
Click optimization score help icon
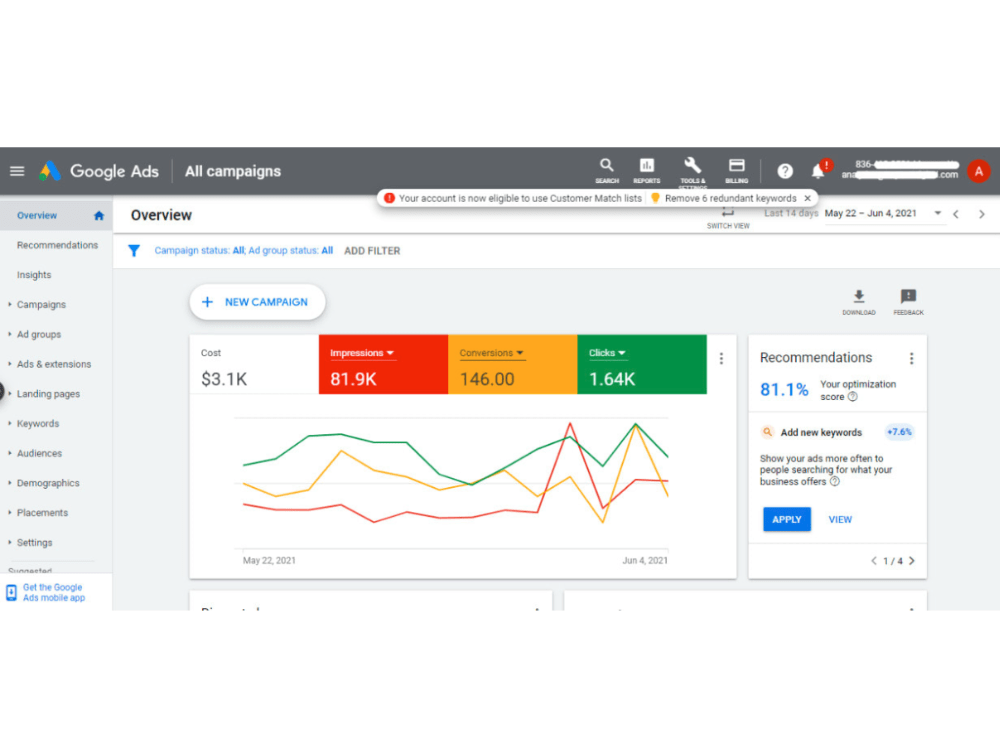(x=853, y=397)
